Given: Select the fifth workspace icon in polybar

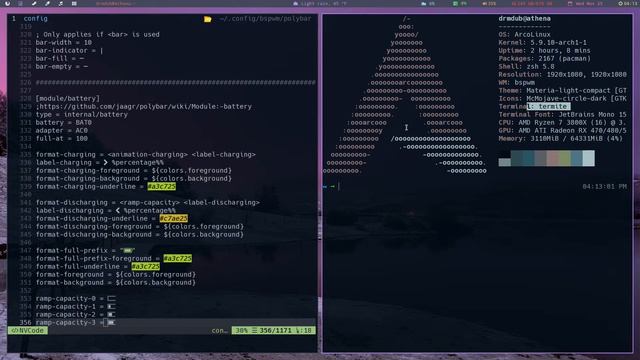Looking at the screenshot, I should coord(60,3).
